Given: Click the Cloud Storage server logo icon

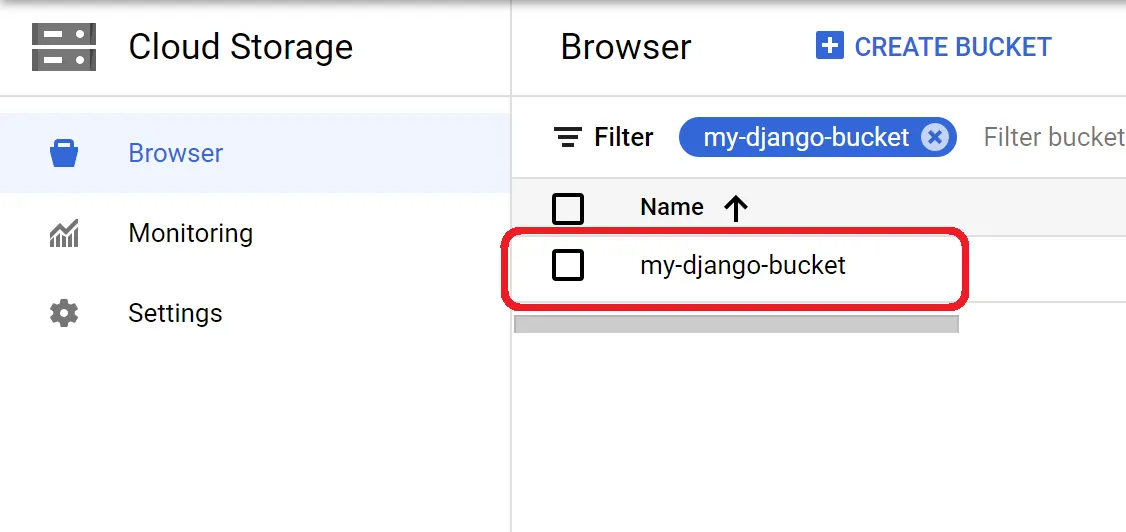Looking at the screenshot, I should click(x=64, y=47).
